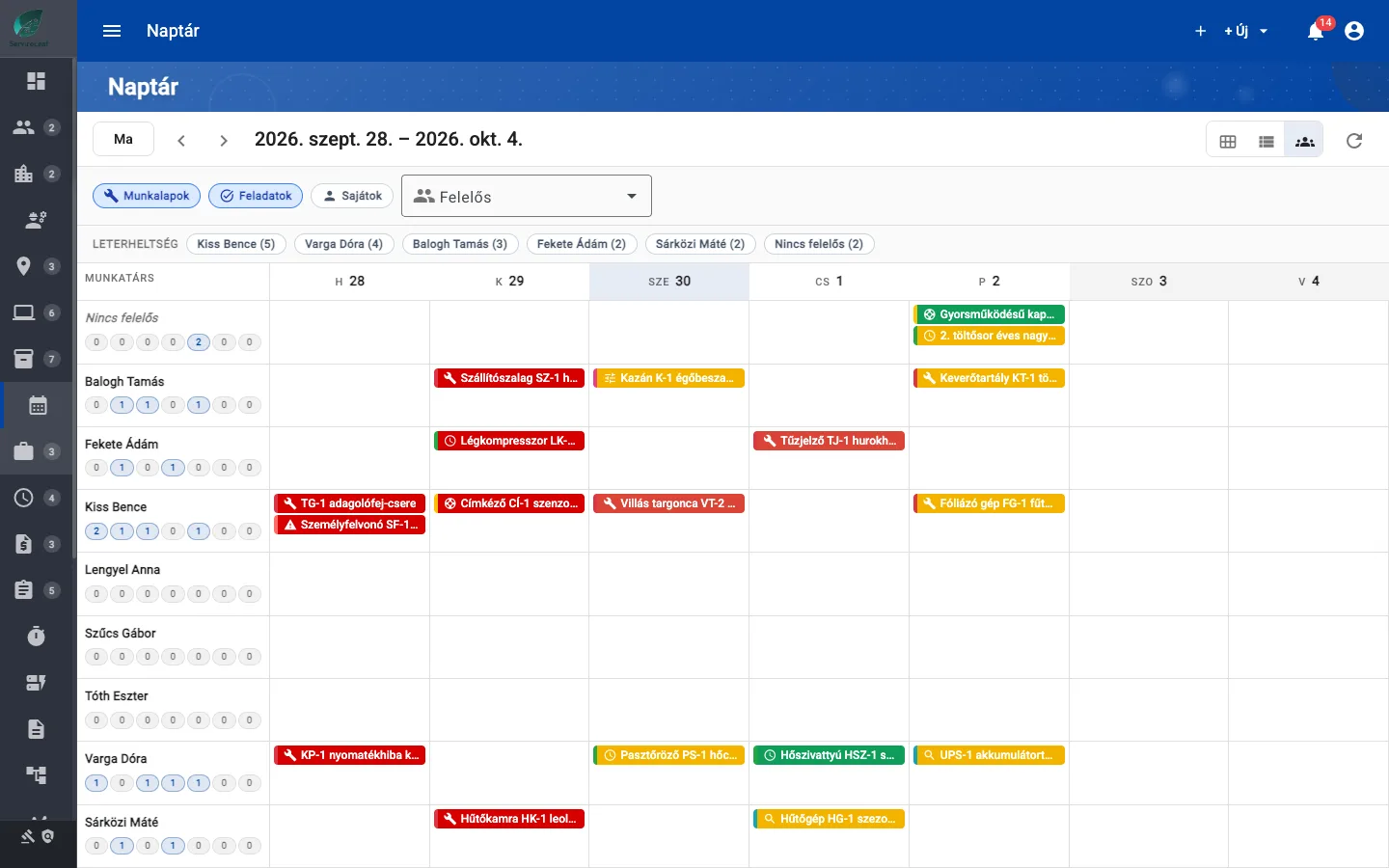Viewport: 1389px width, 868px height.
Task: Expand the +Új dropdown menu
Action: click(1246, 31)
